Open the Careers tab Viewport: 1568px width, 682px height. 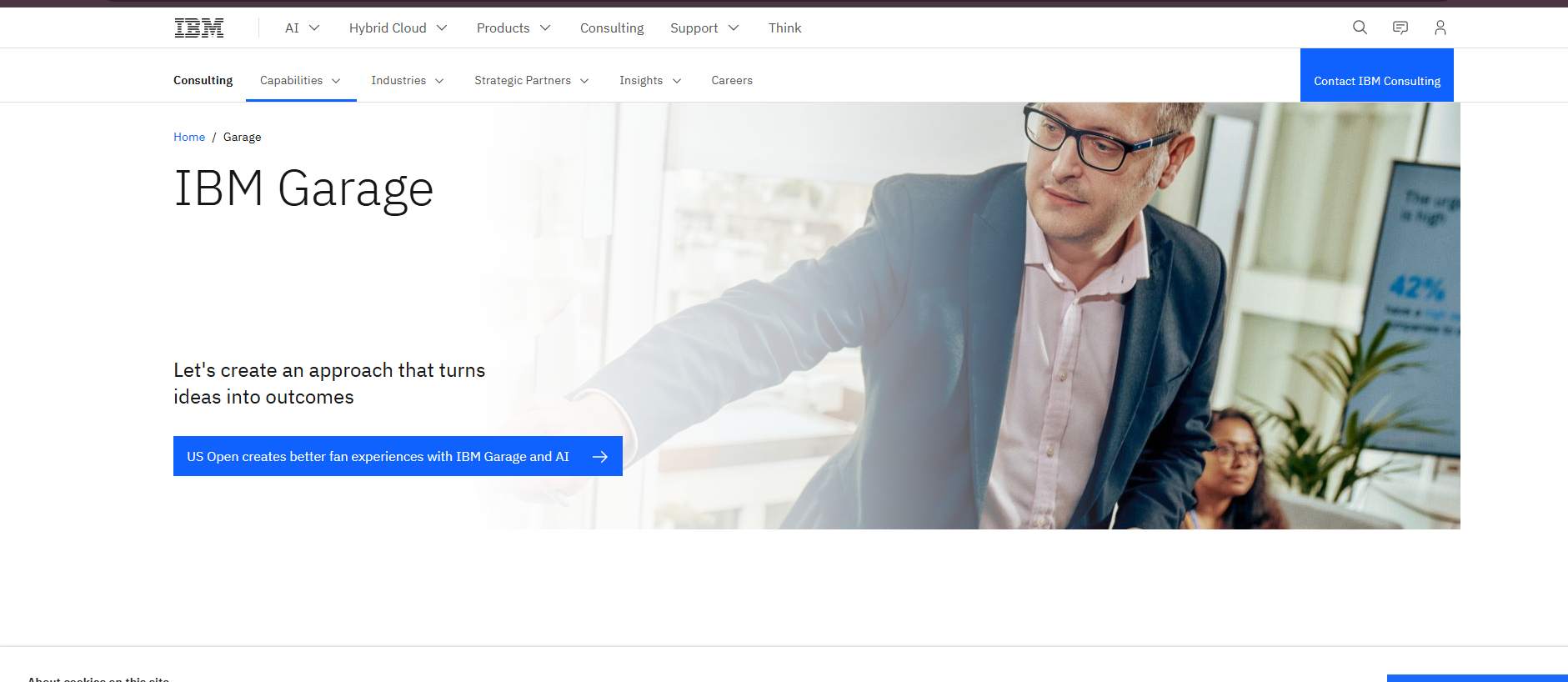(x=732, y=80)
